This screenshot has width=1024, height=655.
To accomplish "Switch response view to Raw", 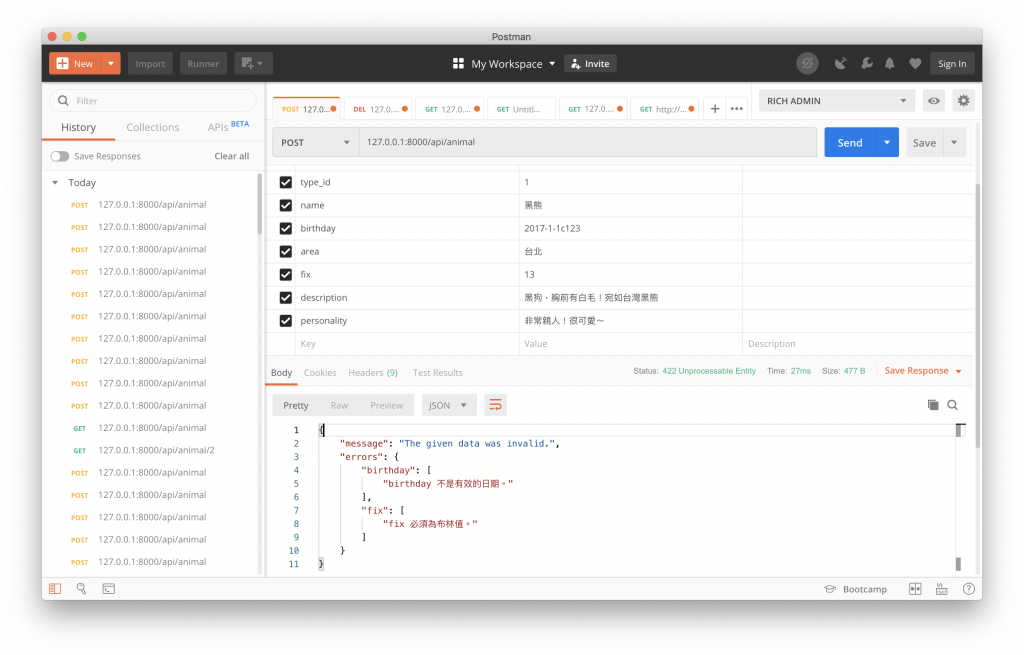I will [339, 406].
